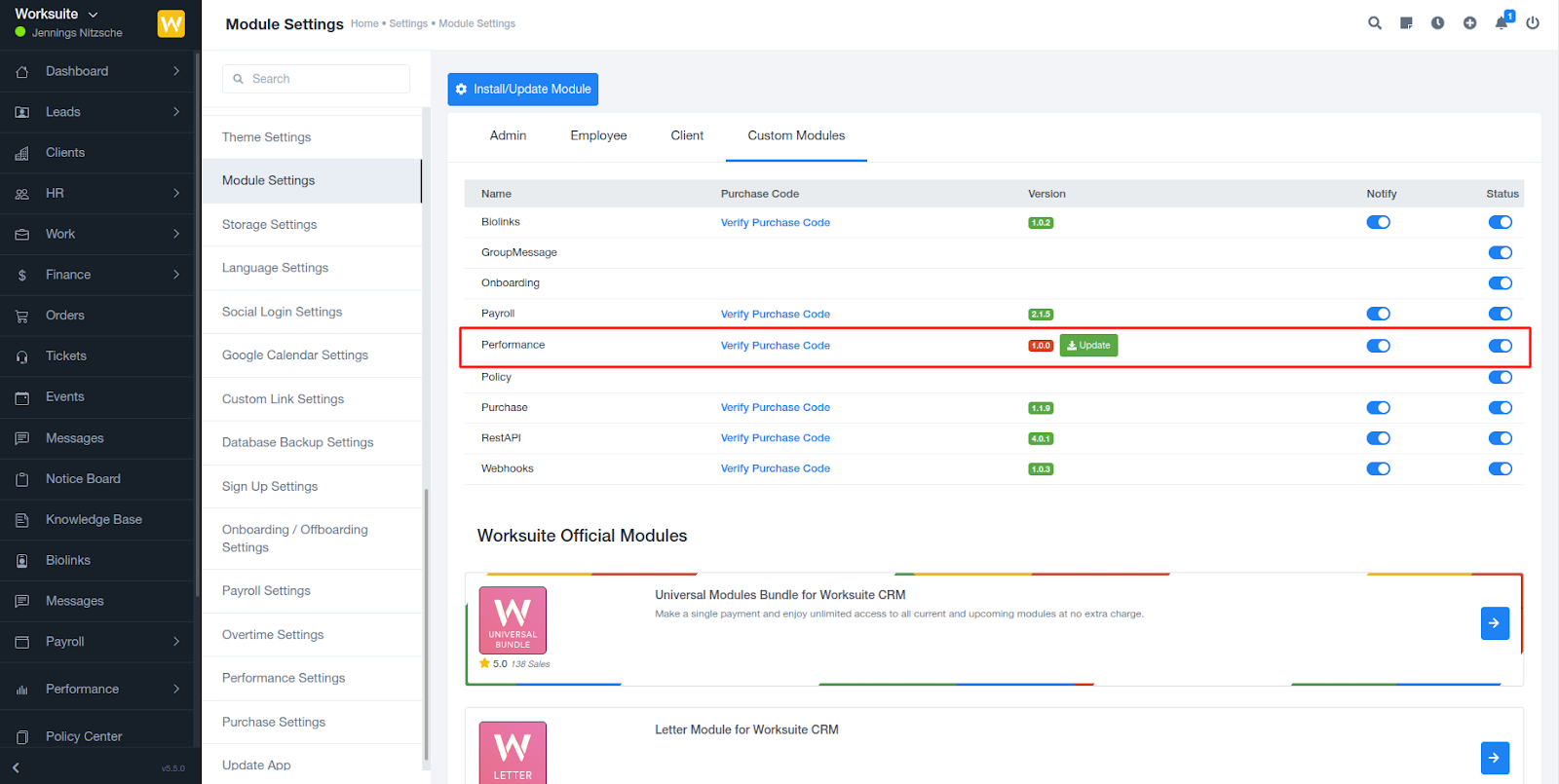Click the Notice Board clipboard icon

point(21,479)
